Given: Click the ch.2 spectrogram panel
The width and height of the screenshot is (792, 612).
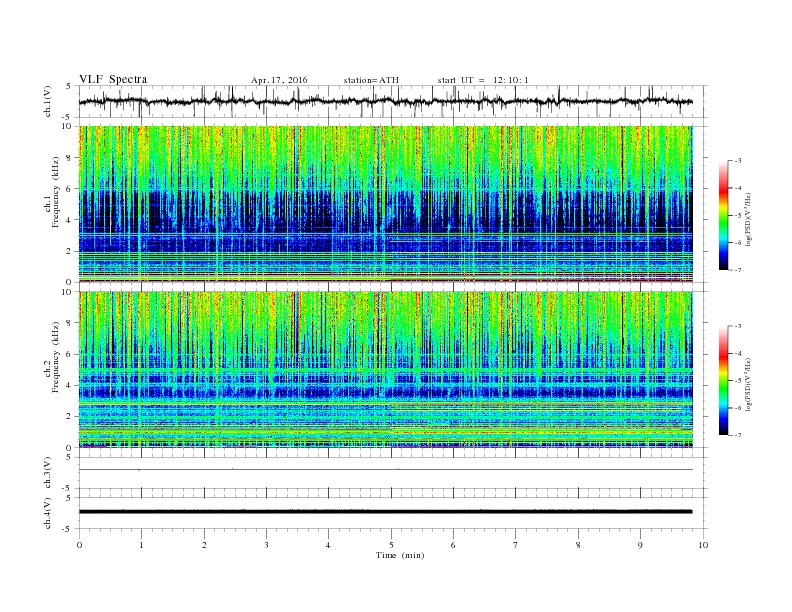Looking at the screenshot, I should (x=386, y=370).
